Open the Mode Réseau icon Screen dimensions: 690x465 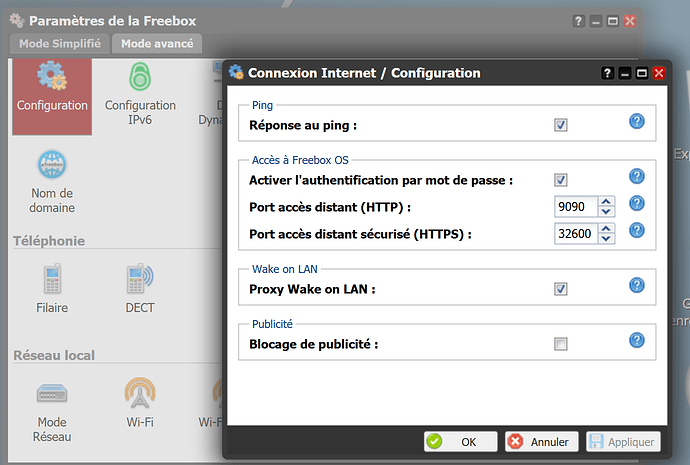pos(52,411)
